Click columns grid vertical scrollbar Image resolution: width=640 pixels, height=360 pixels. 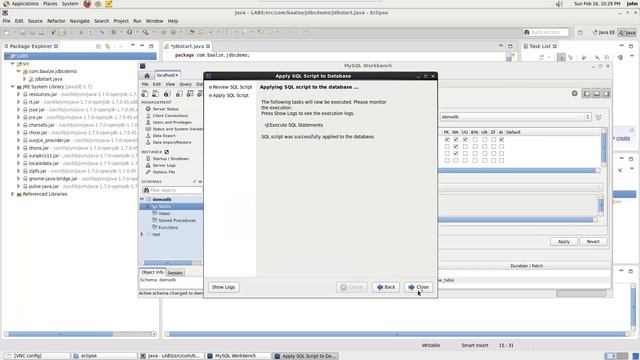[604, 147]
